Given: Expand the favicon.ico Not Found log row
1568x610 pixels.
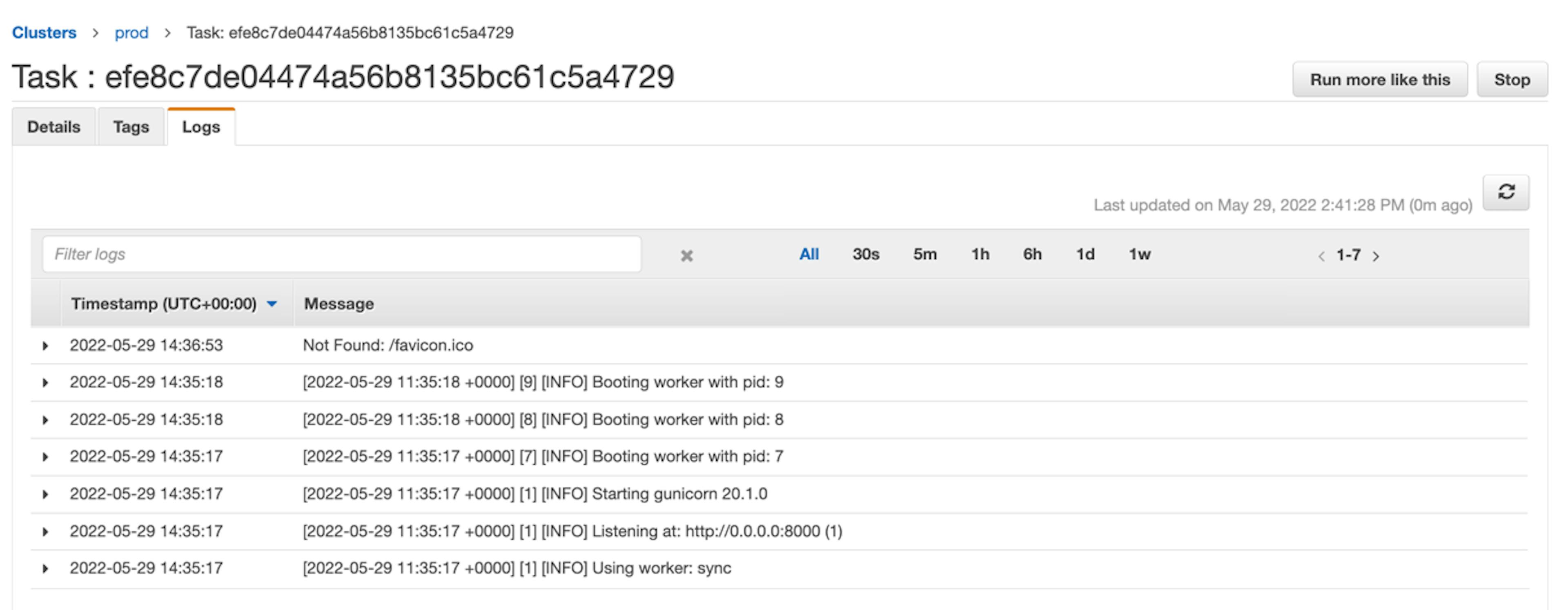Looking at the screenshot, I should pos(45,346).
